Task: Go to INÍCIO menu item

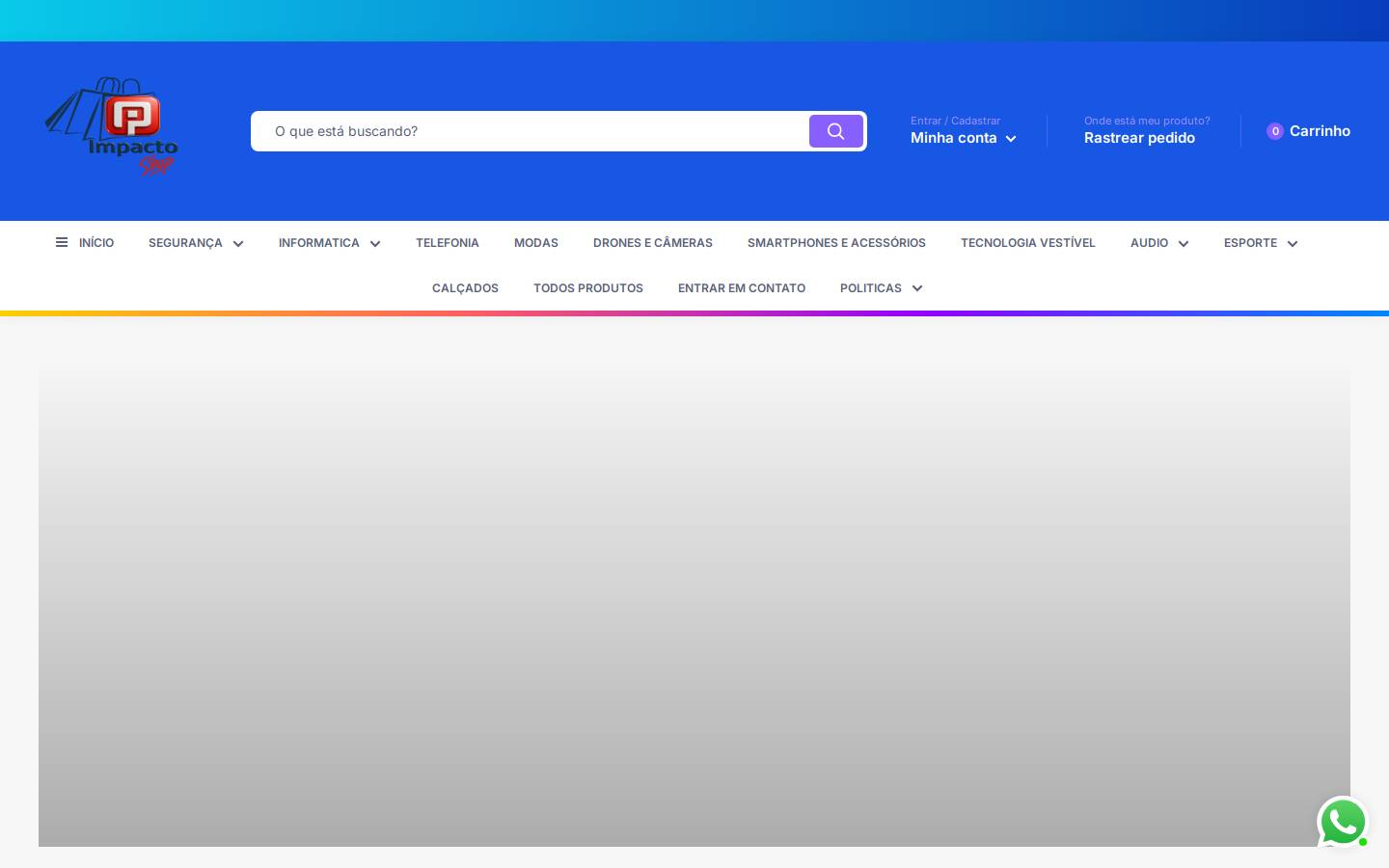Action: (x=96, y=243)
